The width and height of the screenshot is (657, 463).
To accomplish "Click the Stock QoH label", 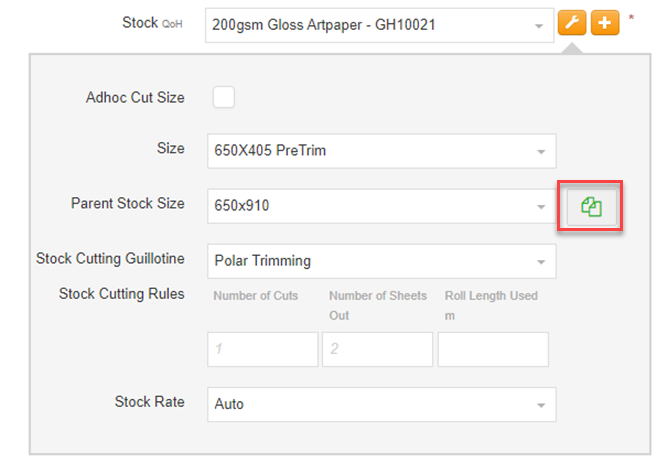I will click(153, 22).
